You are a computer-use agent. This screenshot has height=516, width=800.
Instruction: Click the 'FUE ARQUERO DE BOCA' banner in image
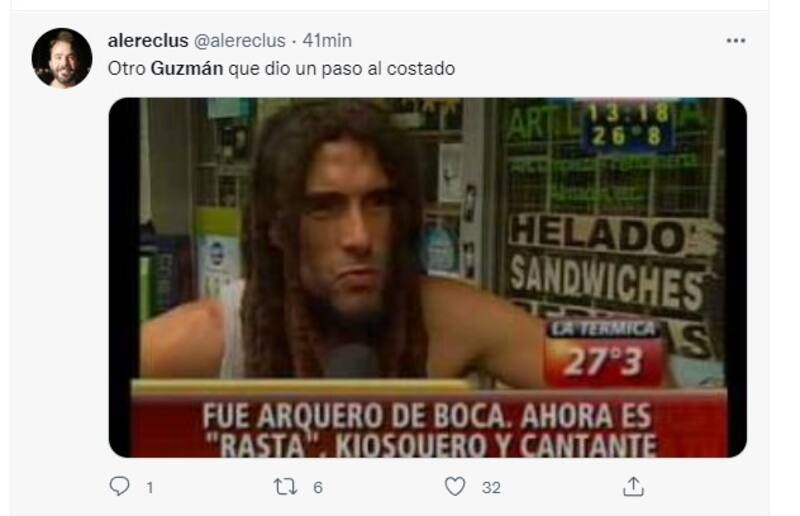point(429,428)
